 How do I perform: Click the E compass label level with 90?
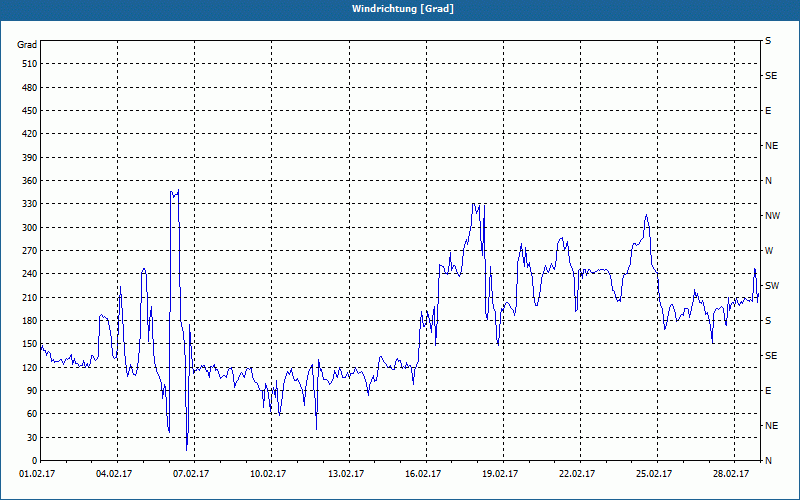[x=768, y=391]
